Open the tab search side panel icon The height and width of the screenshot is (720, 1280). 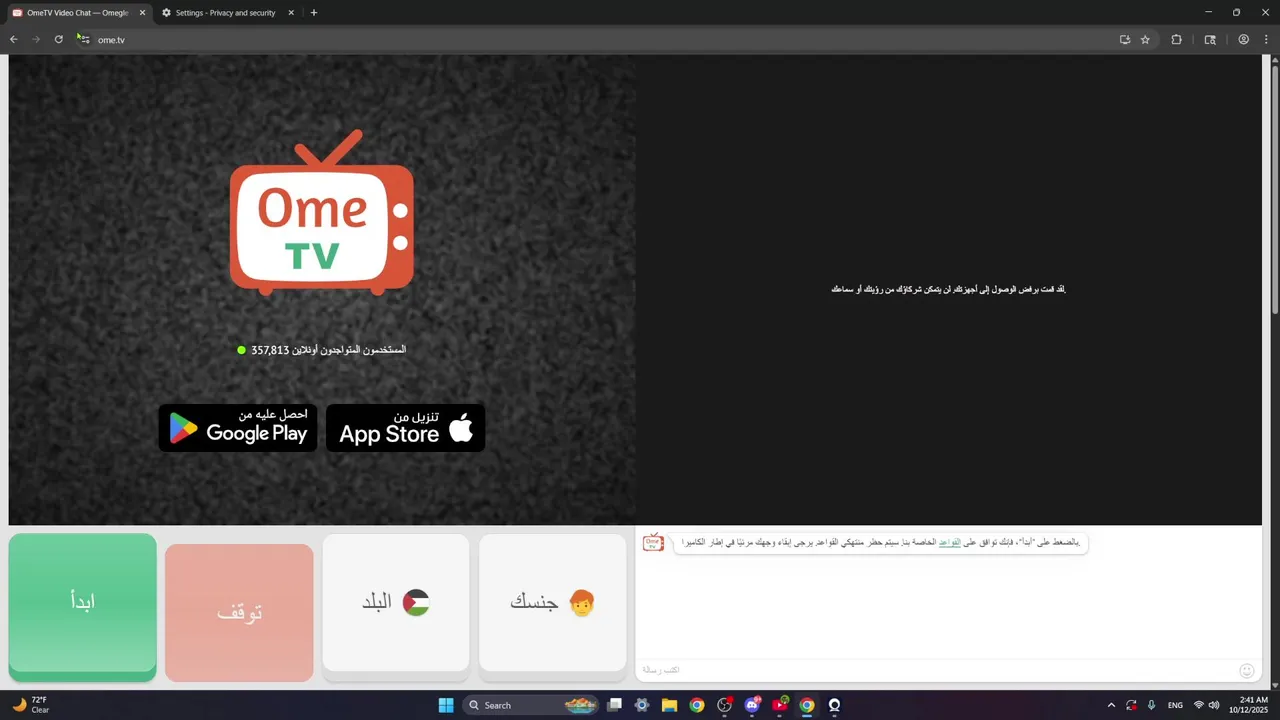pyautogui.click(x=1210, y=40)
